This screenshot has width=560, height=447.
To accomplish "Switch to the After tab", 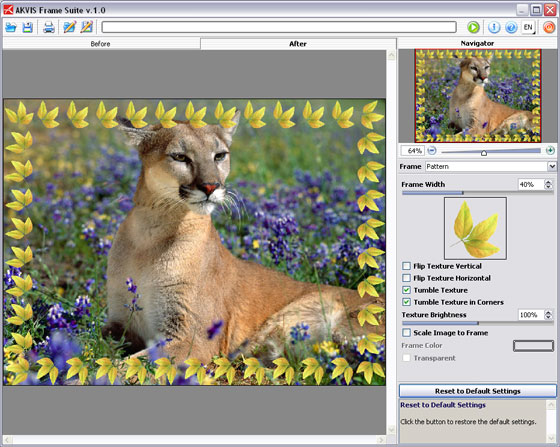I will click(298, 44).
